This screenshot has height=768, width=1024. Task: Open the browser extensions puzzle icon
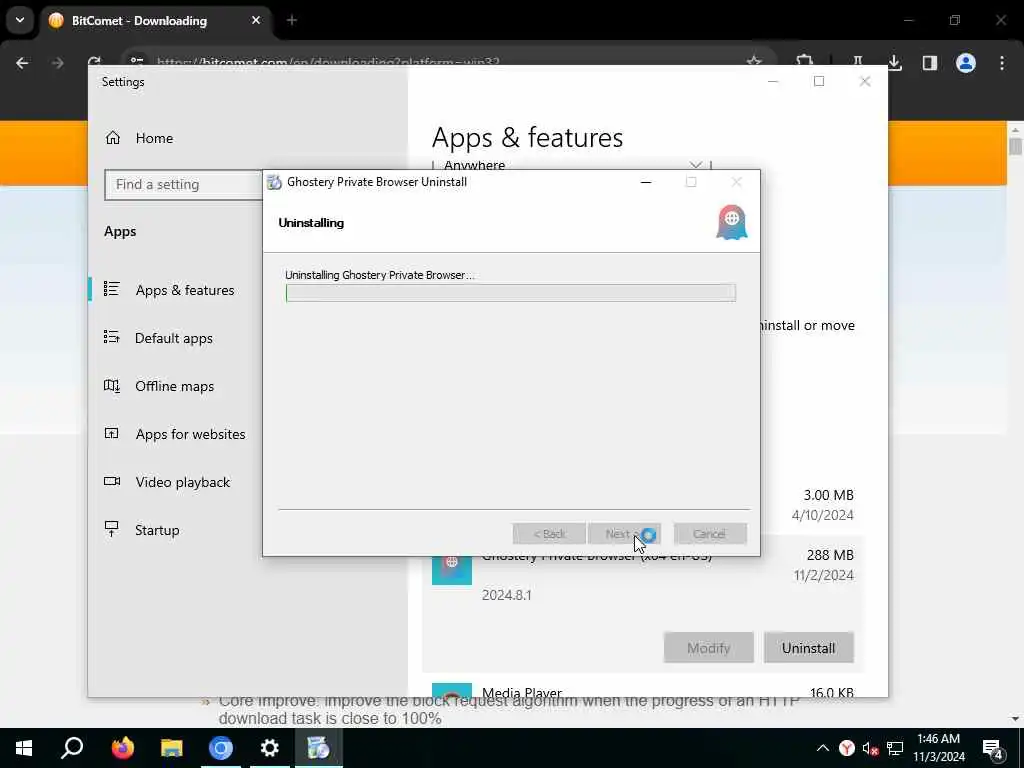coord(805,63)
